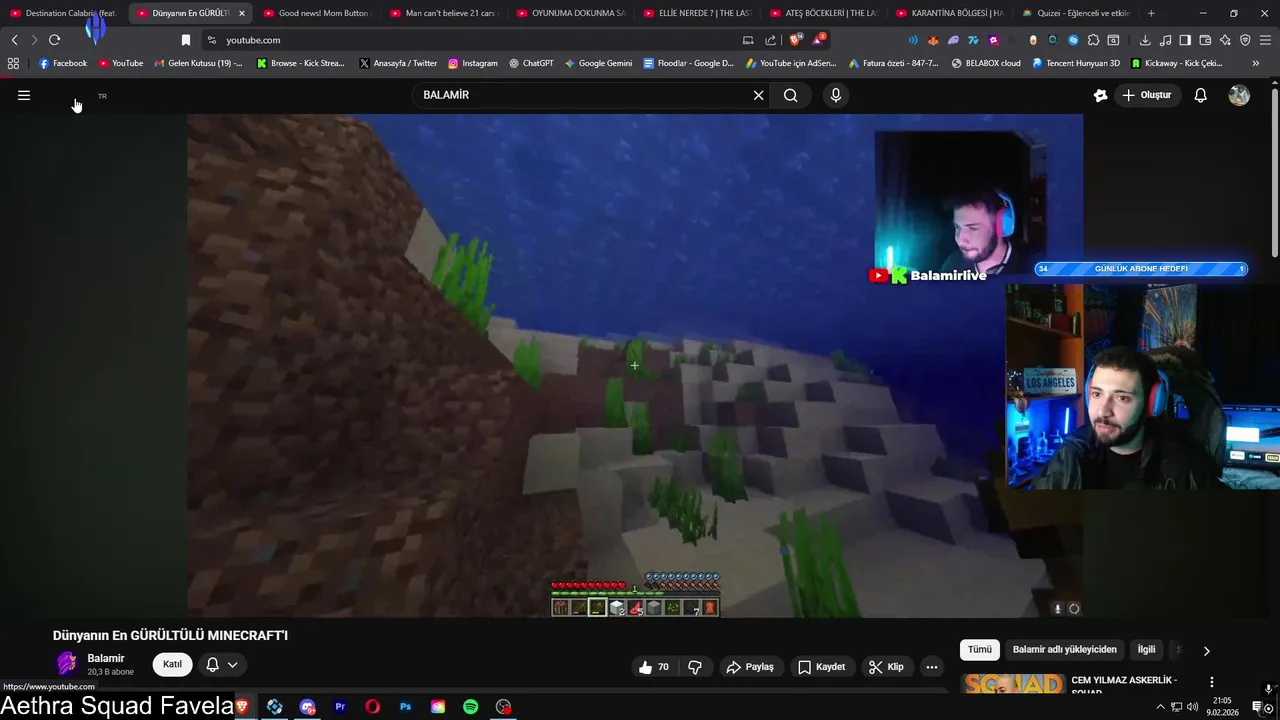Screen dimensions: 1280x720
Task: Open the taskbar volume control
Action: (1192, 707)
